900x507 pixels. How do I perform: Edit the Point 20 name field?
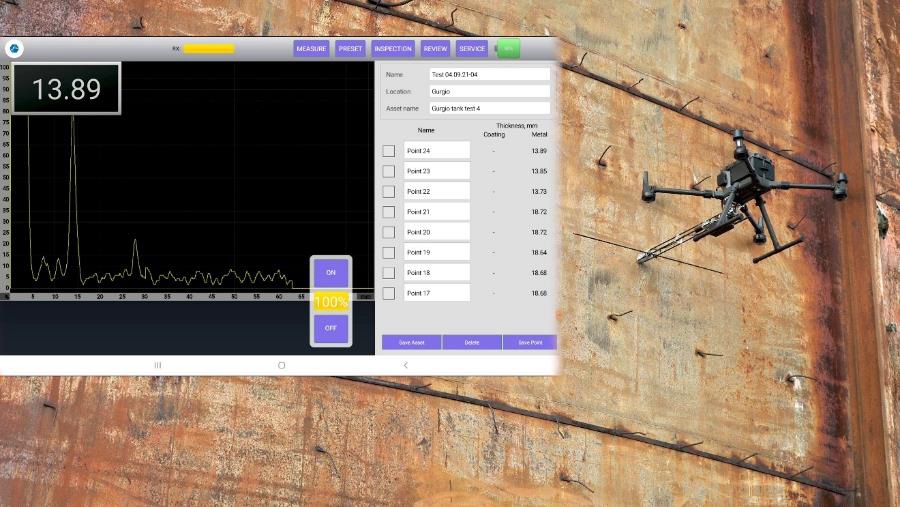(x=437, y=232)
